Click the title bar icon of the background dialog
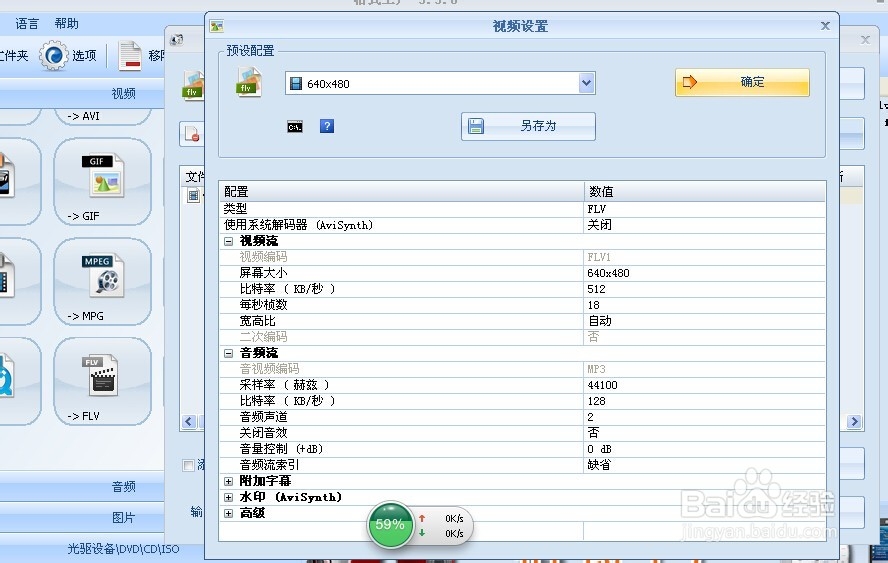Screen dimensions: 888x563 point(177,40)
